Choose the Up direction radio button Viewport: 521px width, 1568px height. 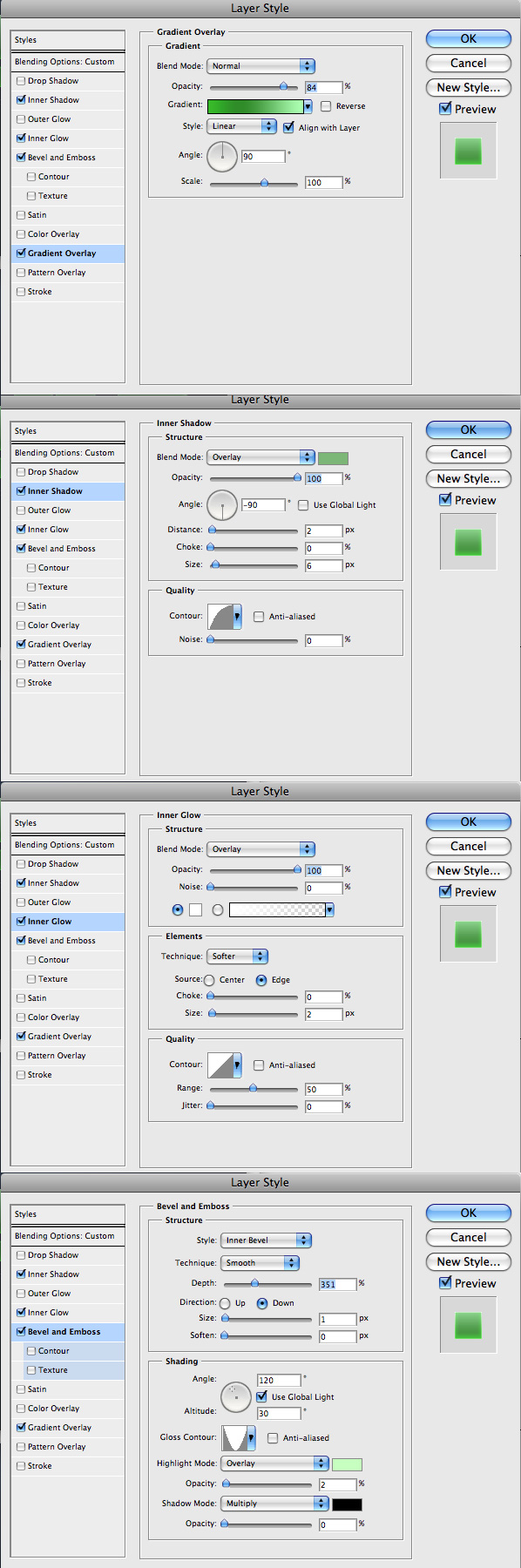(225, 1303)
